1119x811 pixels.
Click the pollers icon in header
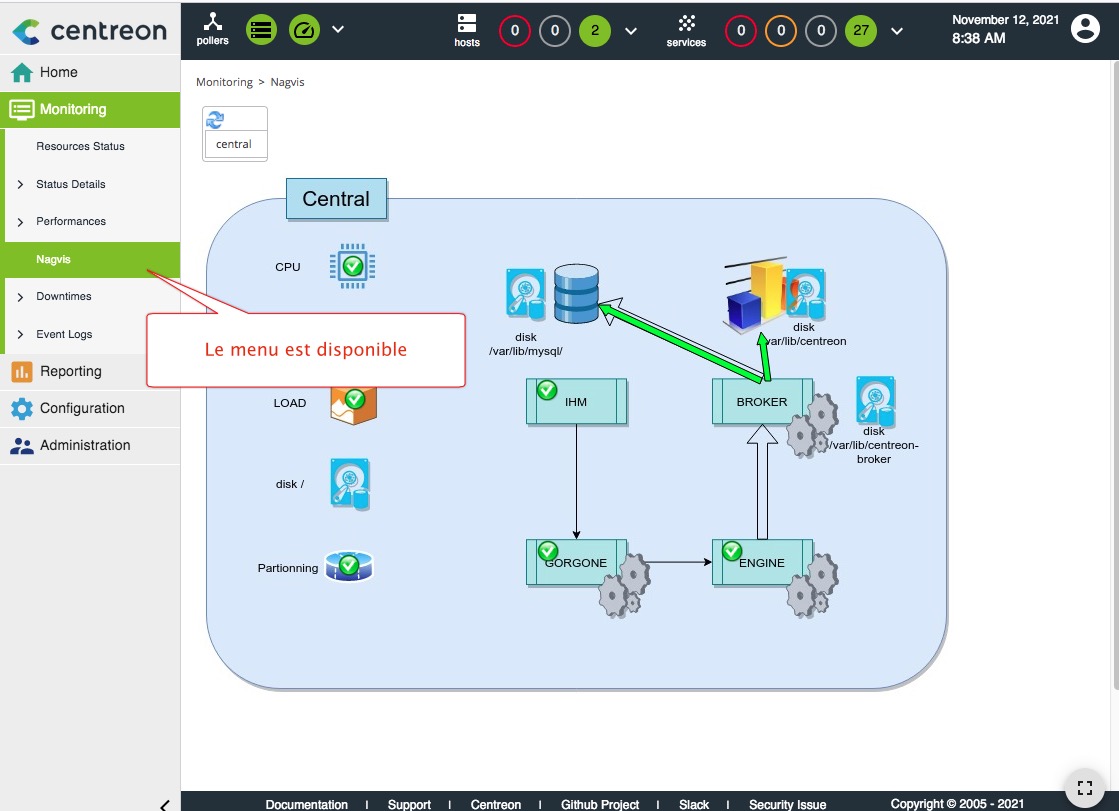point(212,29)
